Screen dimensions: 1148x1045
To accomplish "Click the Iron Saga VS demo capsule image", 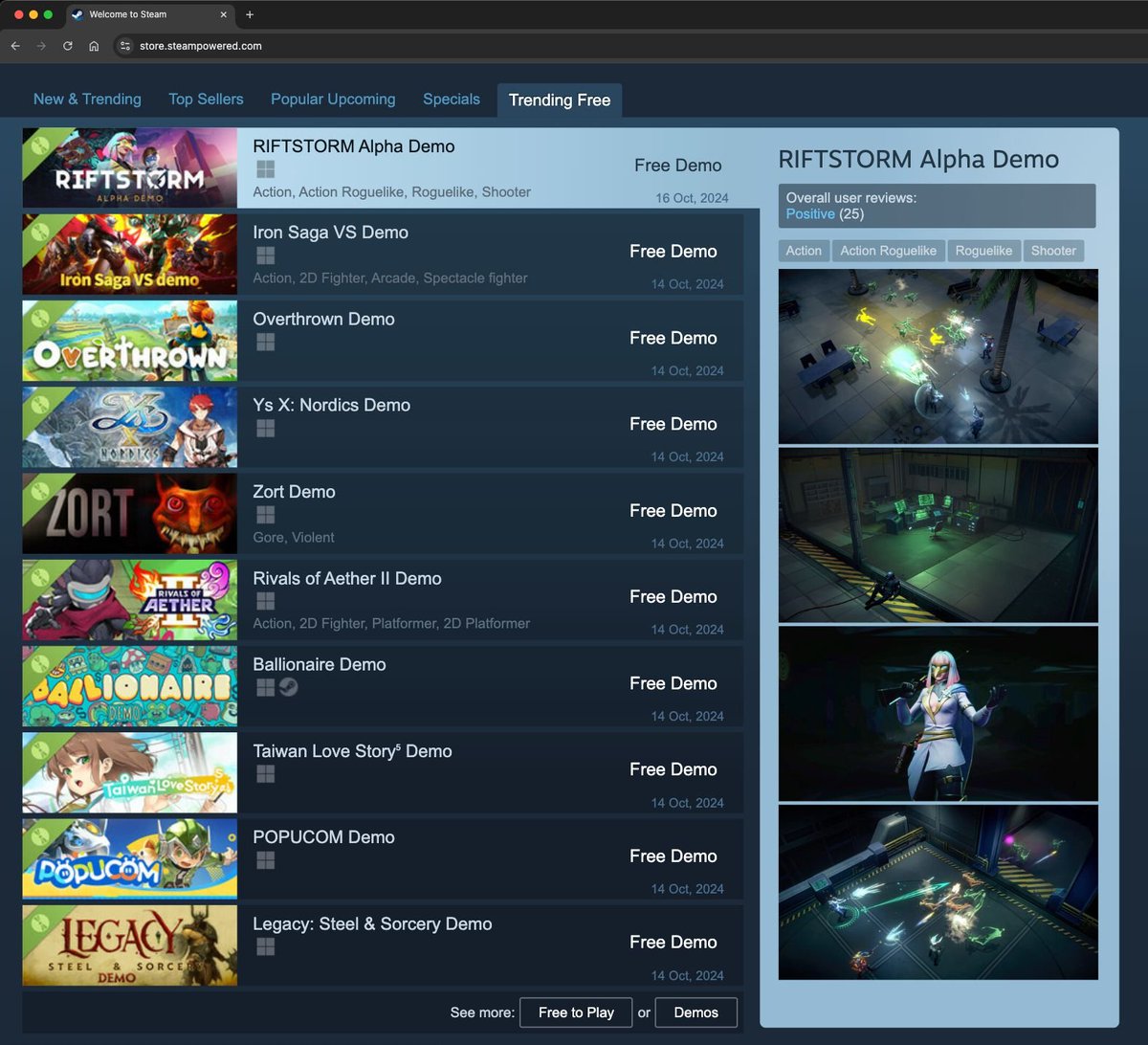I will [130, 255].
